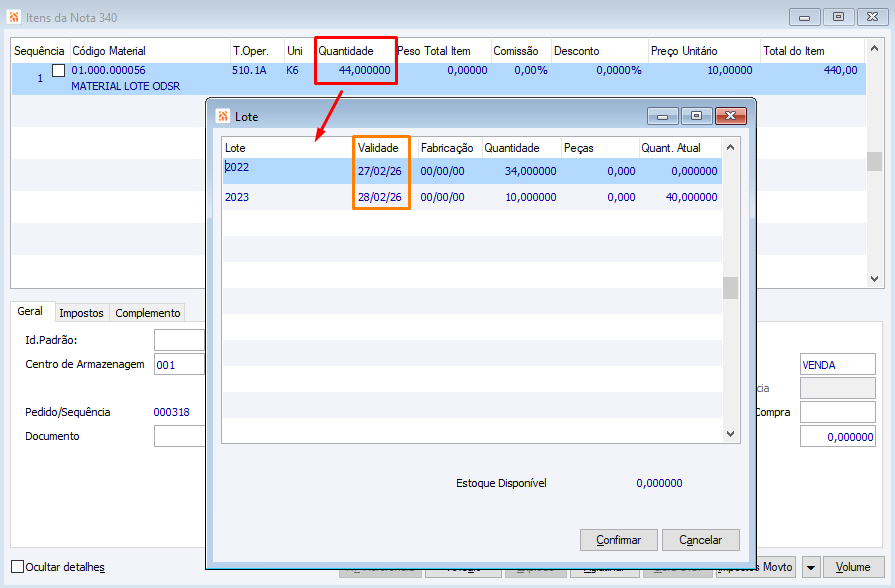
Task: Open the Impostos tab
Action: point(81,313)
